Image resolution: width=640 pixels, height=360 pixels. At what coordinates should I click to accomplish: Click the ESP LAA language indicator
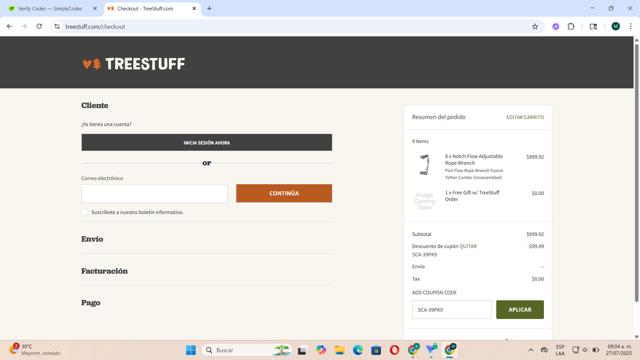pyautogui.click(x=560, y=350)
